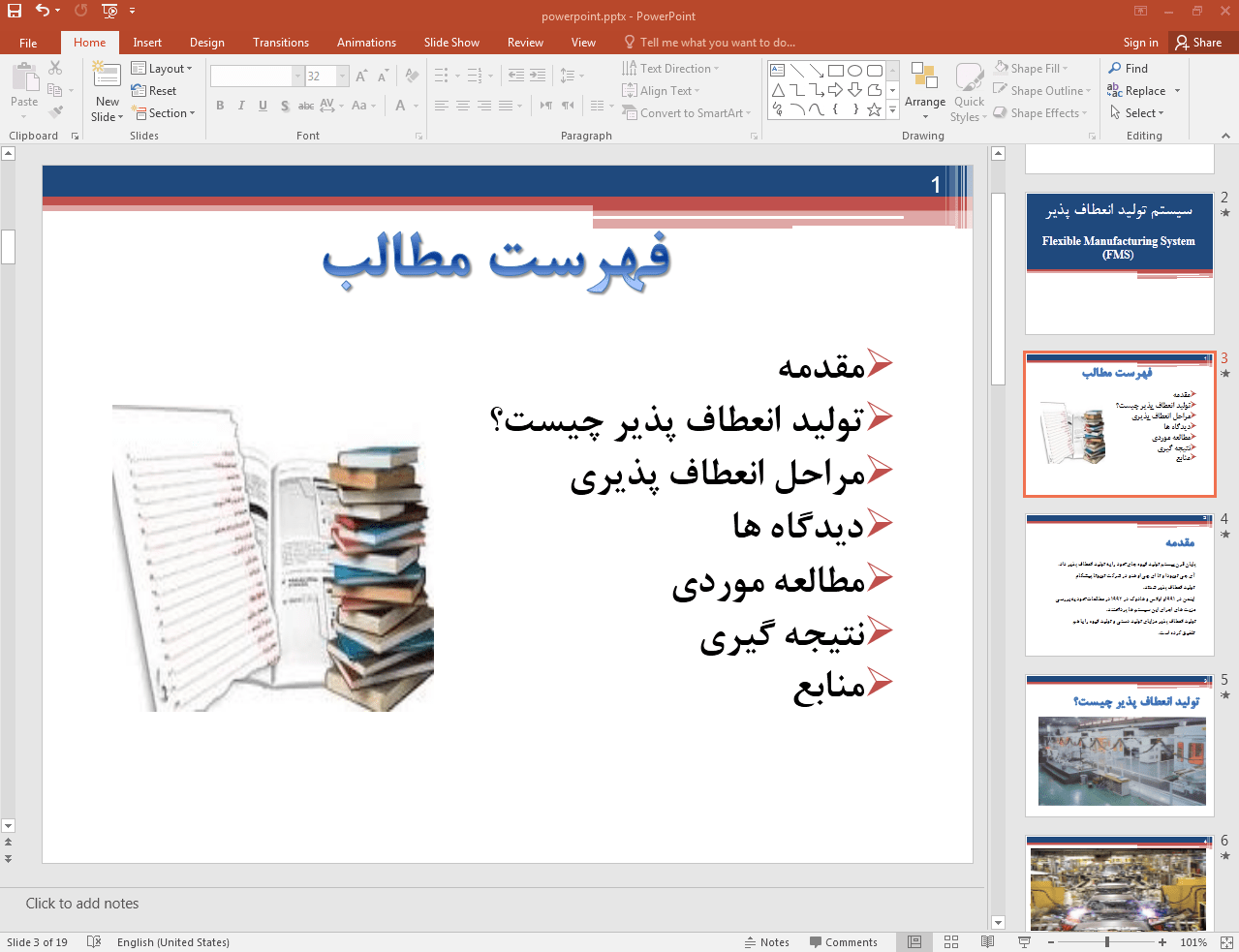This screenshot has width=1239, height=952.
Task: Toggle Bold formatting
Action: [x=220, y=106]
